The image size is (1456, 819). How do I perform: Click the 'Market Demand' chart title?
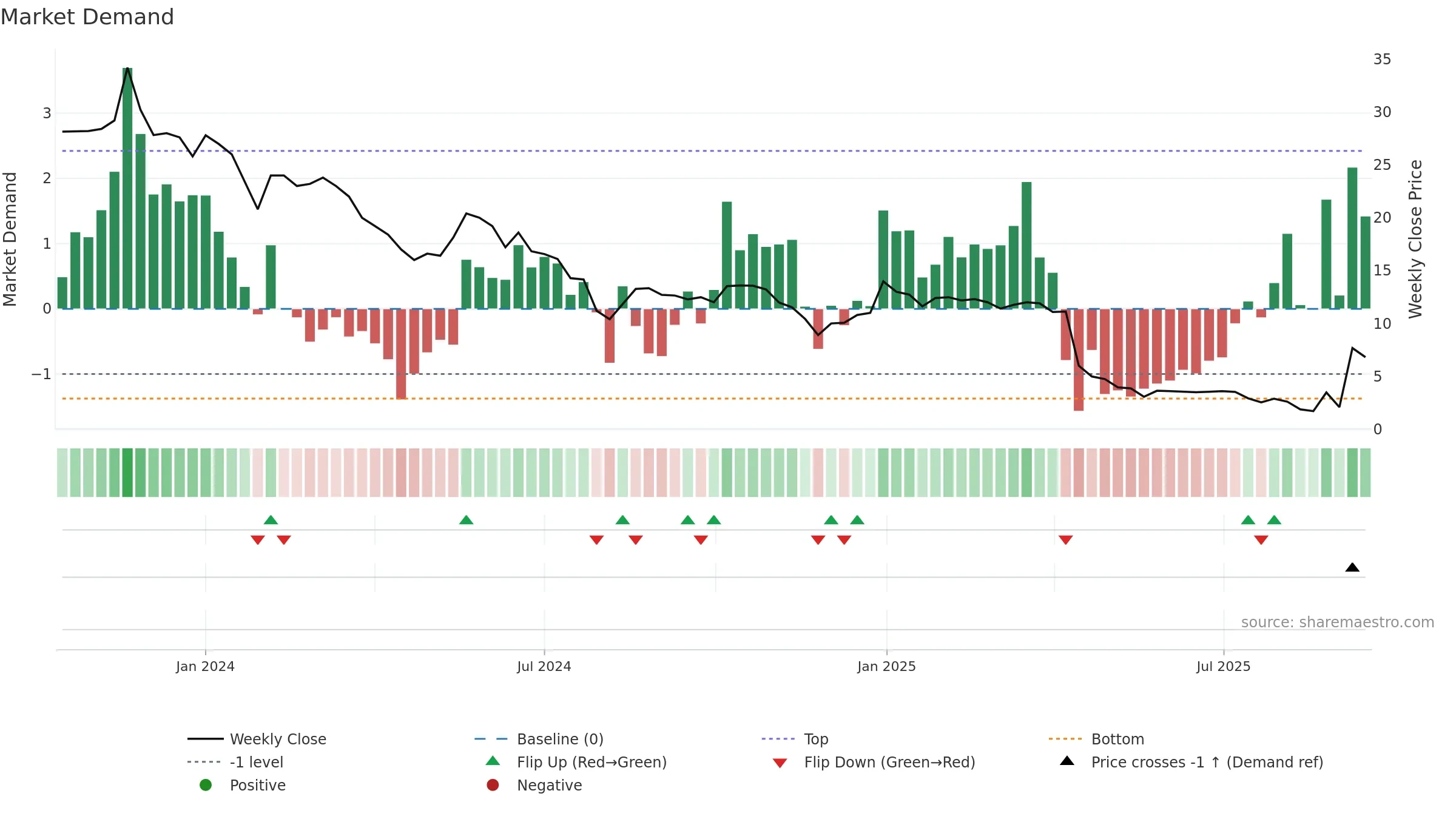87,17
